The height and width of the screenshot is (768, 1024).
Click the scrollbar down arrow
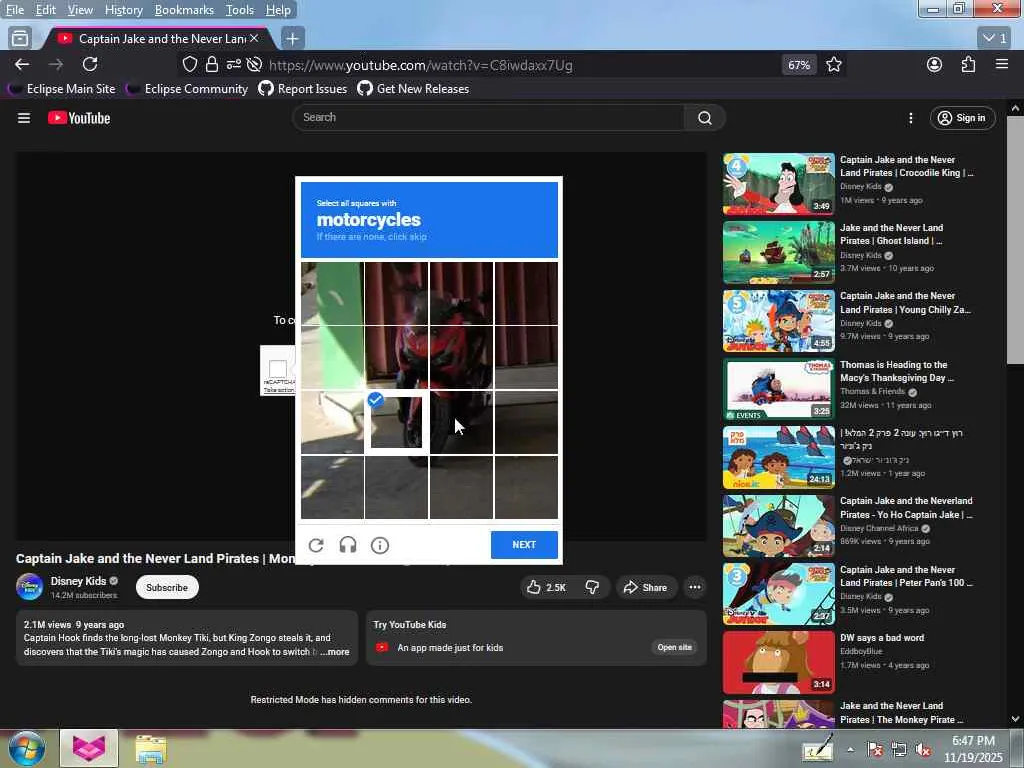1015,719
